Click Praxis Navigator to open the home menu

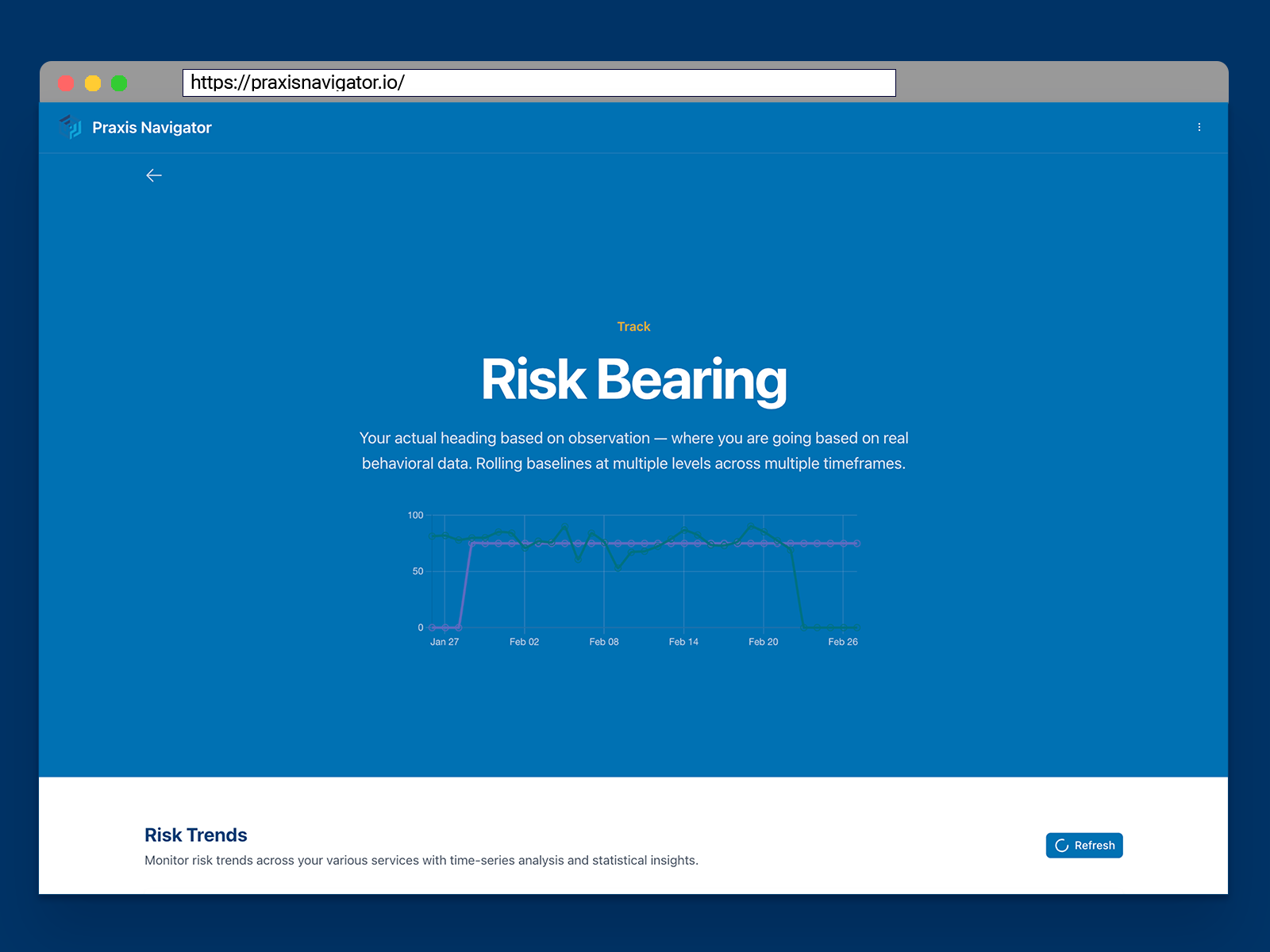click(x=151, y=127)
